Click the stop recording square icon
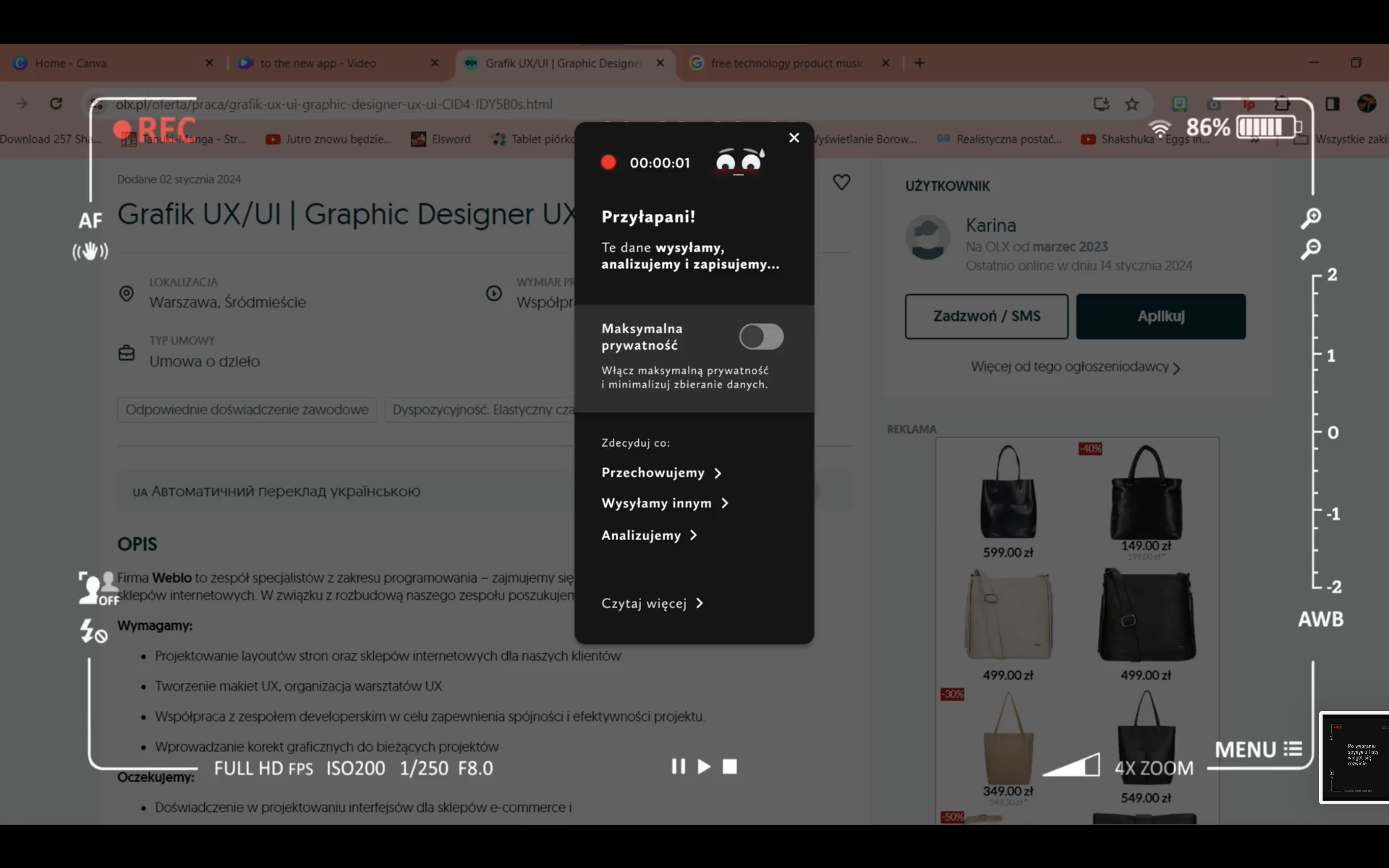Screen dimensions: 1389x868 tap(730, 766)
